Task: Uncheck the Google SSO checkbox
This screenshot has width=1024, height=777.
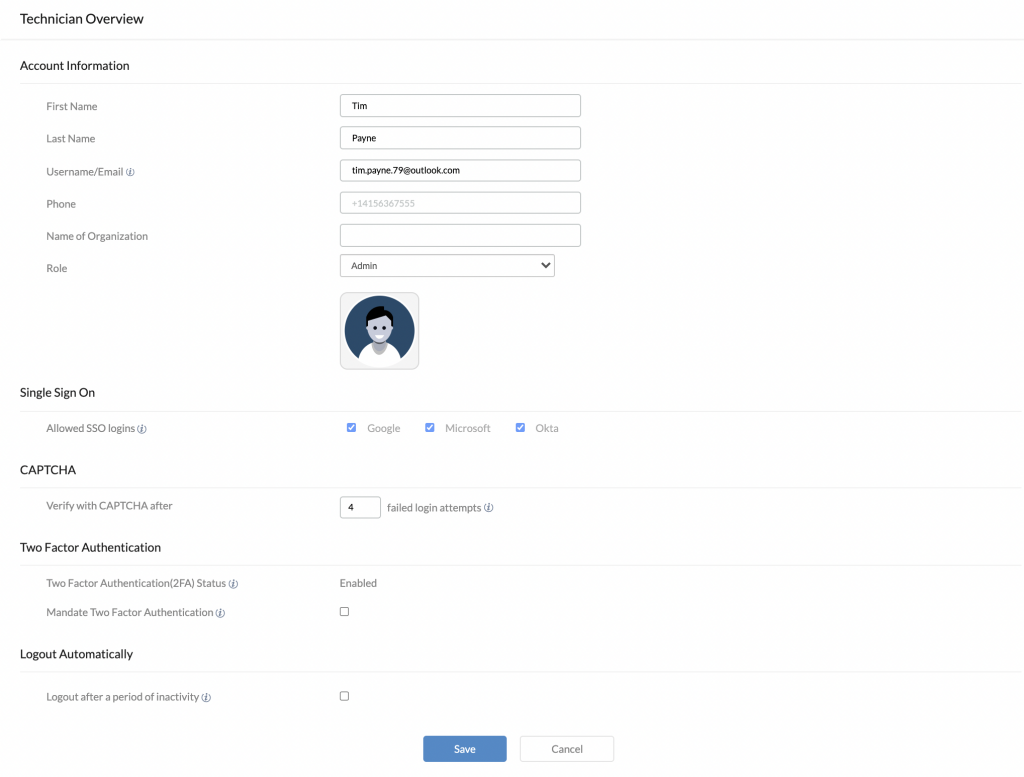Action: (x=351, y=427)
